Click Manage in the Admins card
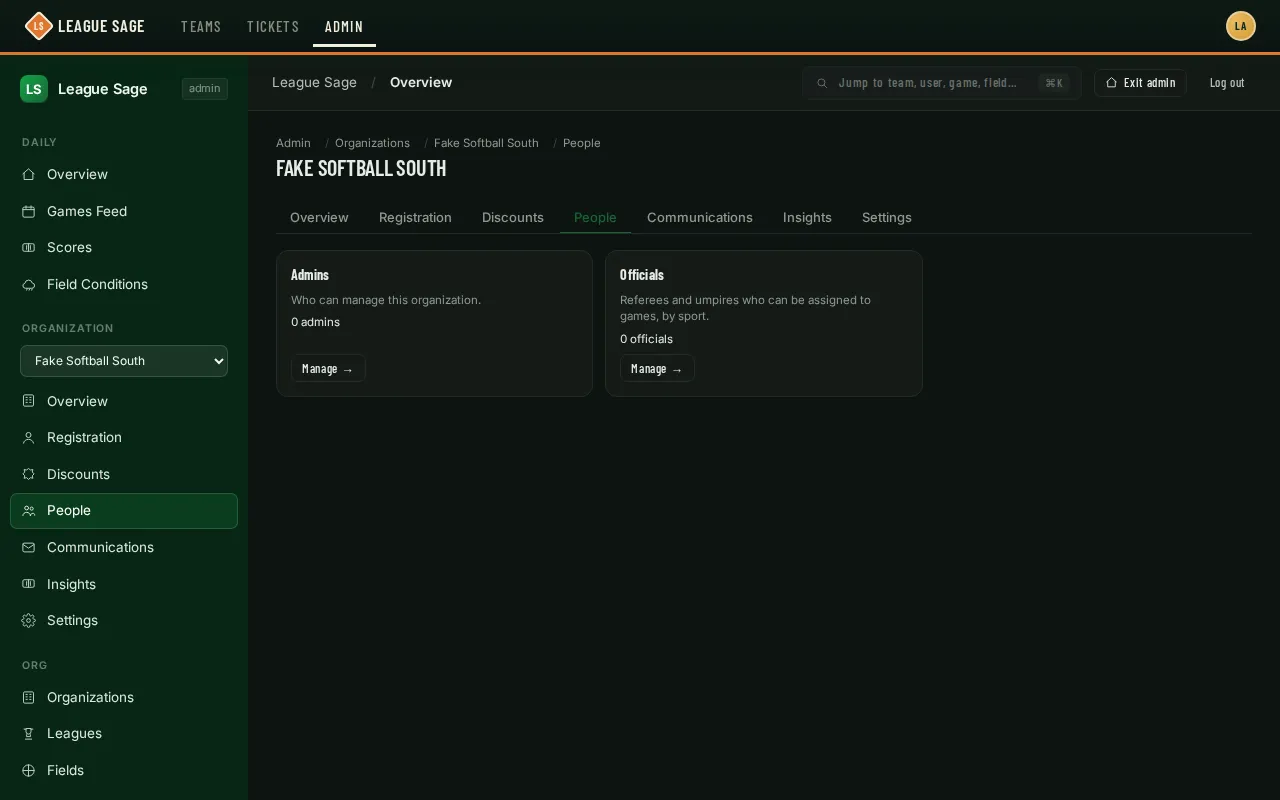Image resolution: width=1280 pixels, height=800 pixels. click(x=328, y=369)
